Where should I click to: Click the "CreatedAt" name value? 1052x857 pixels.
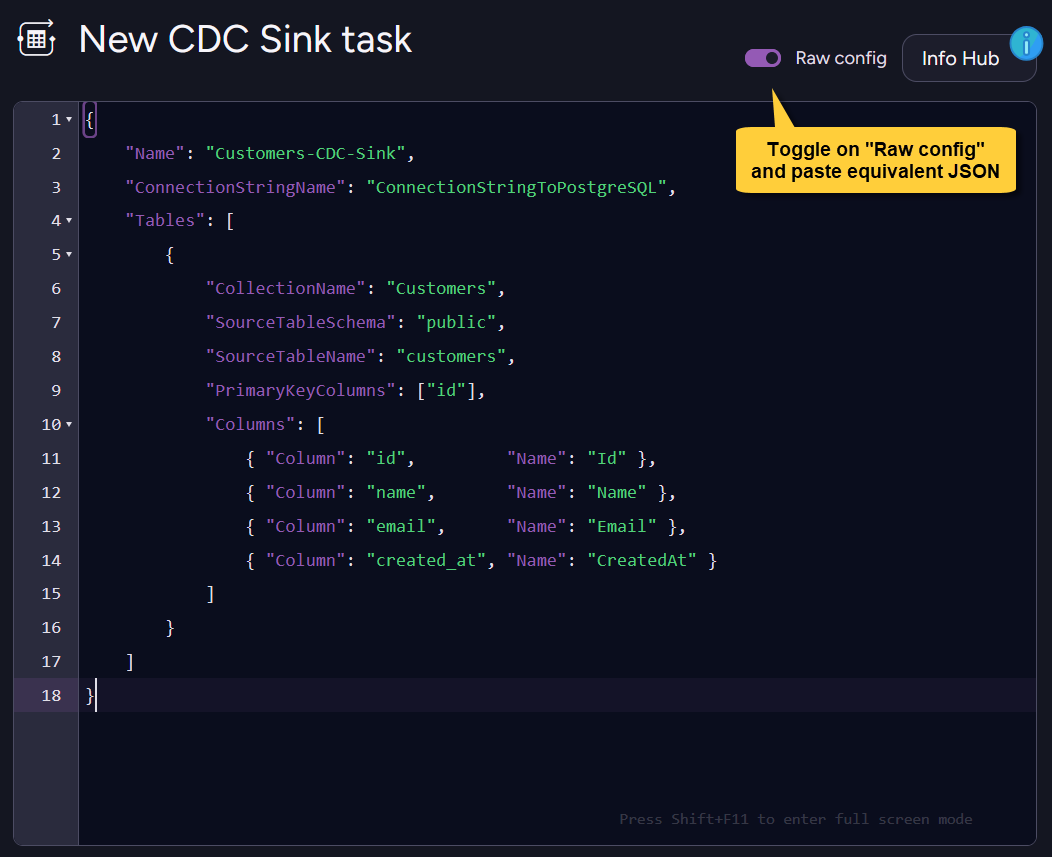pyautogui.click(x=642, y=560)
